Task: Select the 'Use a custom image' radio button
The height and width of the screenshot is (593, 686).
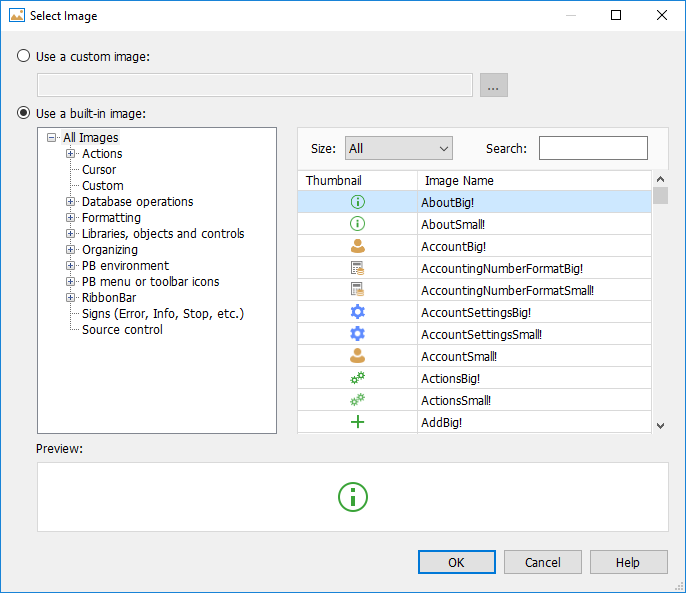Action: click(24, 57)
